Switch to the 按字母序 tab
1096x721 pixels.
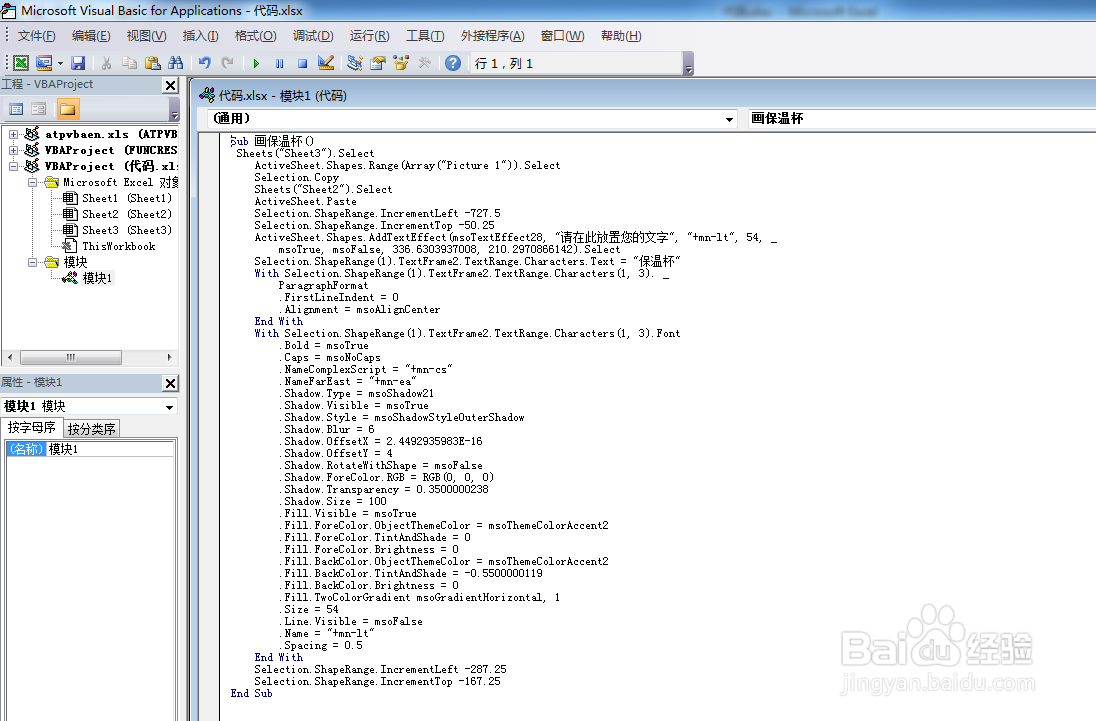31,428
